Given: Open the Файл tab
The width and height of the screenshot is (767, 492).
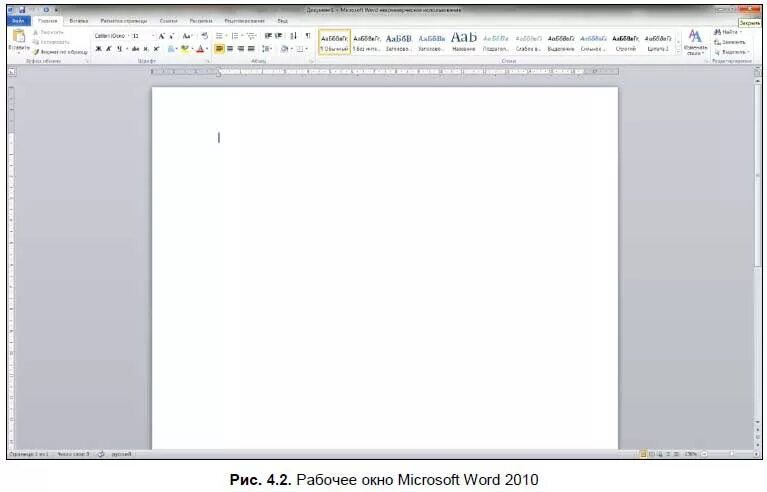Looking at the screenshot, I should point(19,21).
